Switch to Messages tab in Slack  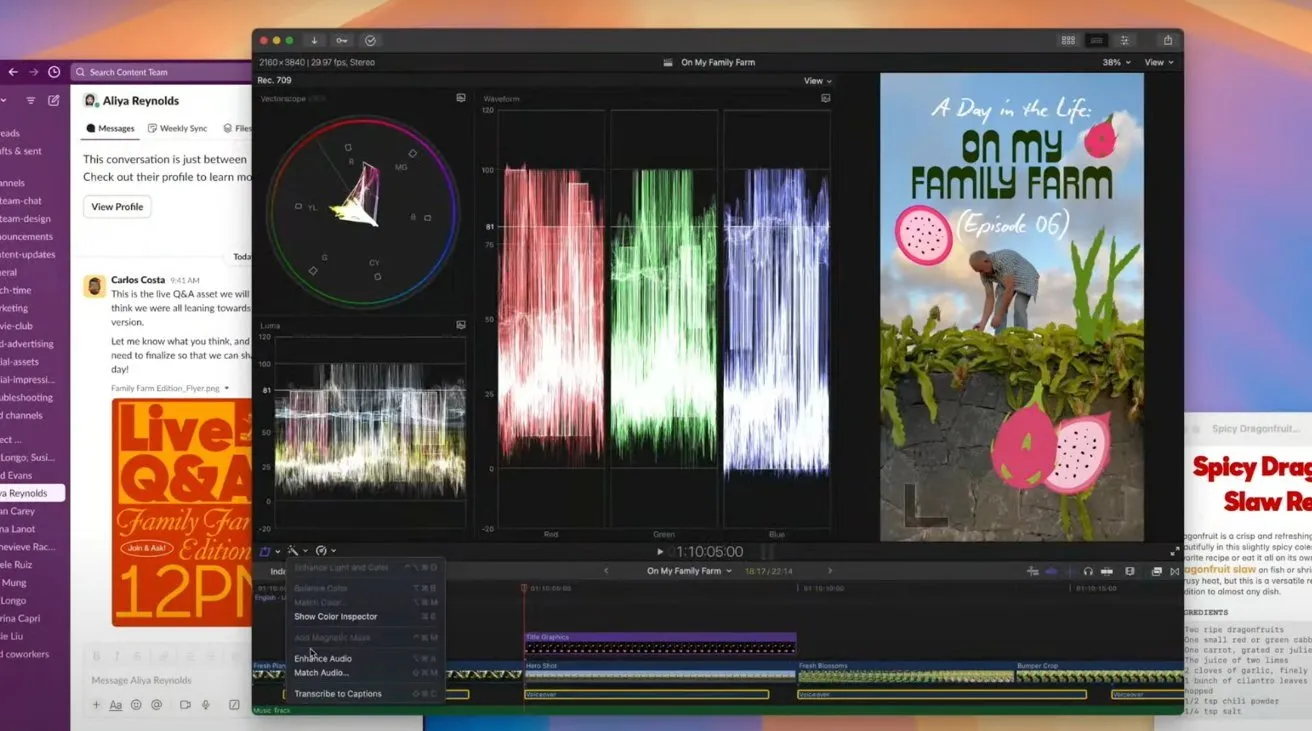[110, 128]
